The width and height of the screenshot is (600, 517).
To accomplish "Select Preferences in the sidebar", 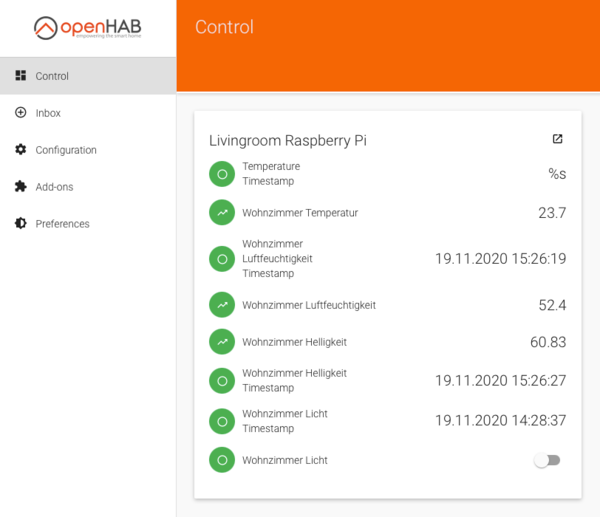I will click(62, 224).
